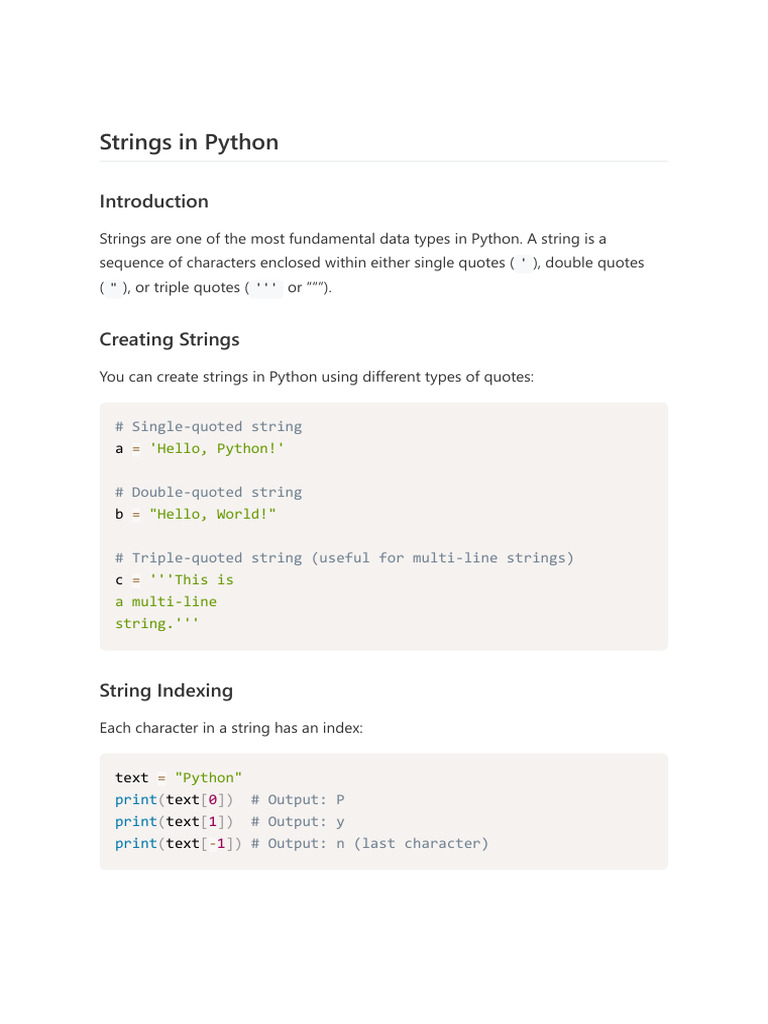
Task: Click the "Each character in a string" sentence
Action: pyautogui.click(x=231, y=728)
